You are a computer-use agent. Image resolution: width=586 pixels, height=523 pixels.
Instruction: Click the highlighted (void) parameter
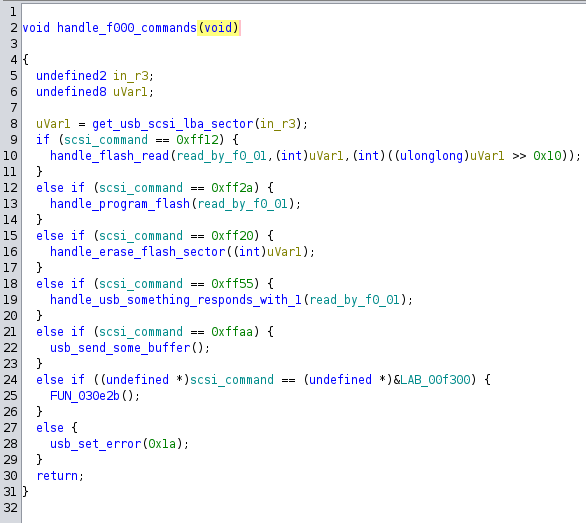tap(218, 28)
